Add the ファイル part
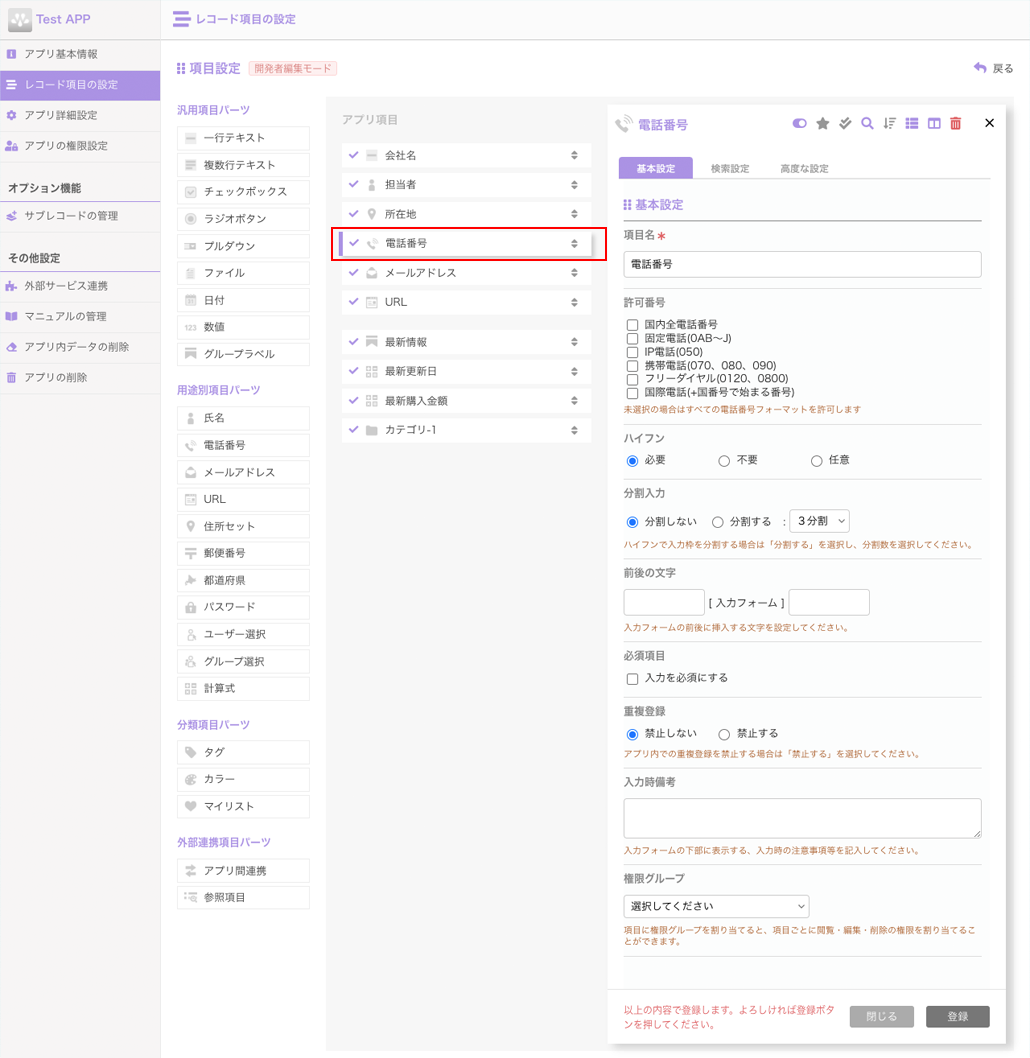 244,273
